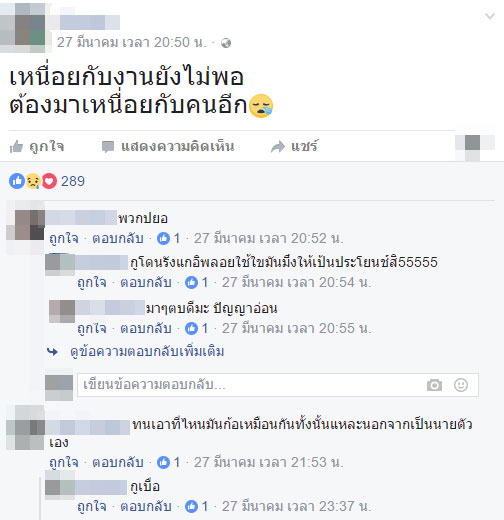The width and height of the screenshot is (504, 520).
Task: Click the globe public privacy icon
Action: (226, 43)
